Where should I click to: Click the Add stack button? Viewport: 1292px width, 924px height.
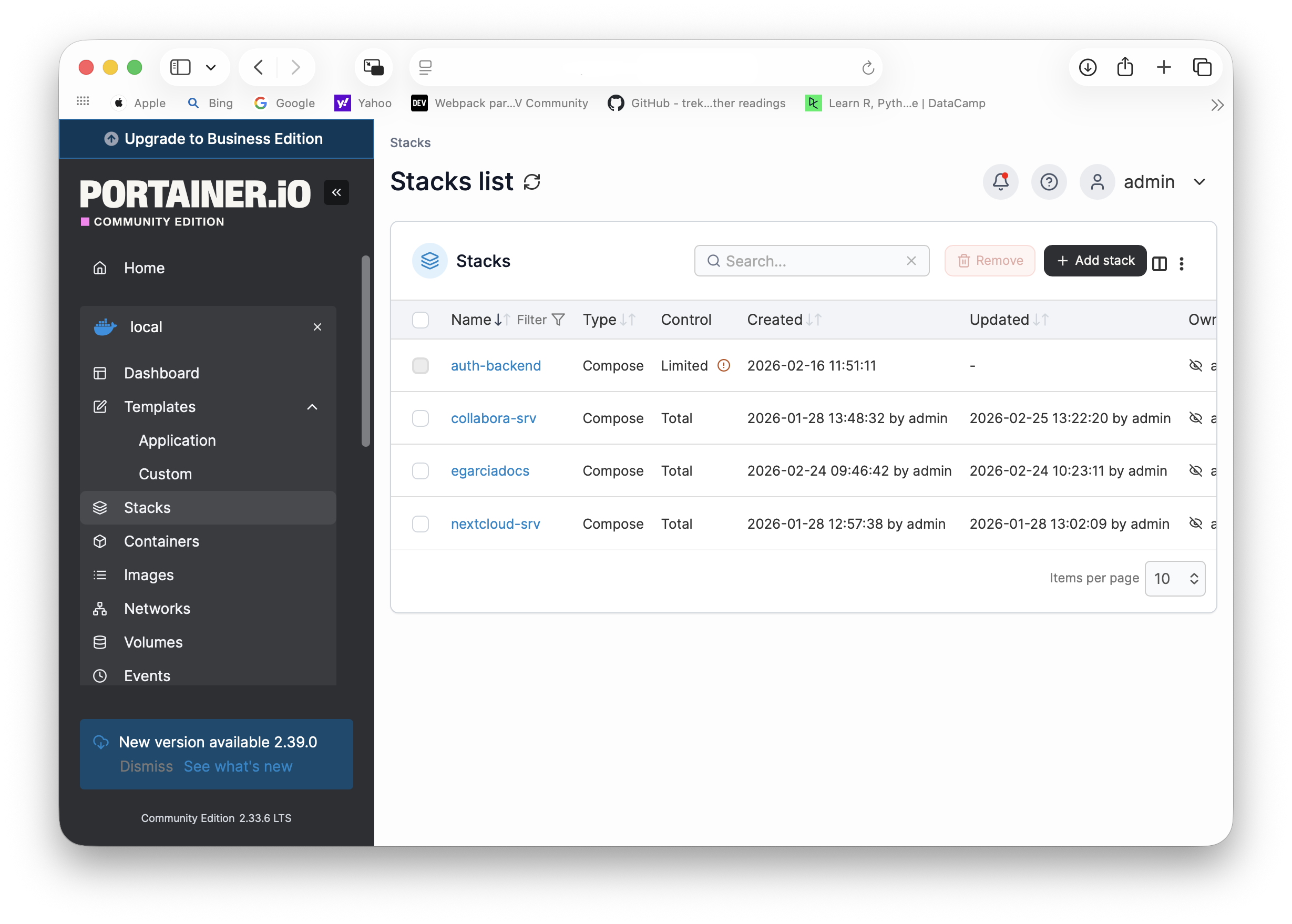click(1094, 261)
